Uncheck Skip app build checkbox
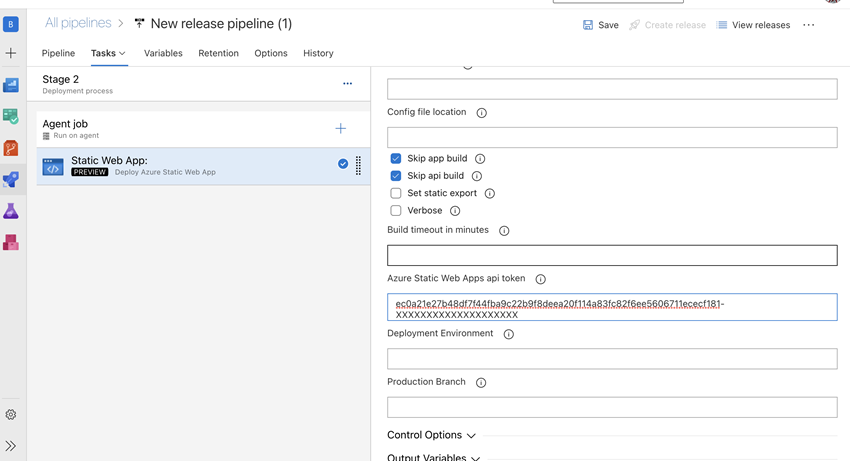 pyautogui.click(x=396, y=158)
